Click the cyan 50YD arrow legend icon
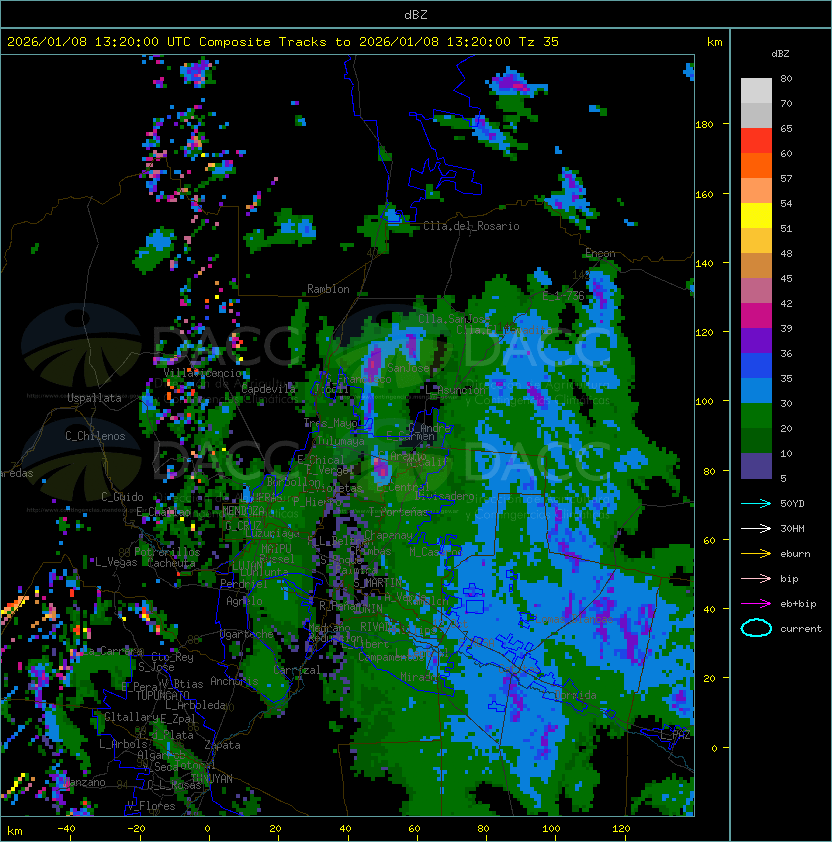This screenshot has width=832, height=842. [x=756, y=503]
